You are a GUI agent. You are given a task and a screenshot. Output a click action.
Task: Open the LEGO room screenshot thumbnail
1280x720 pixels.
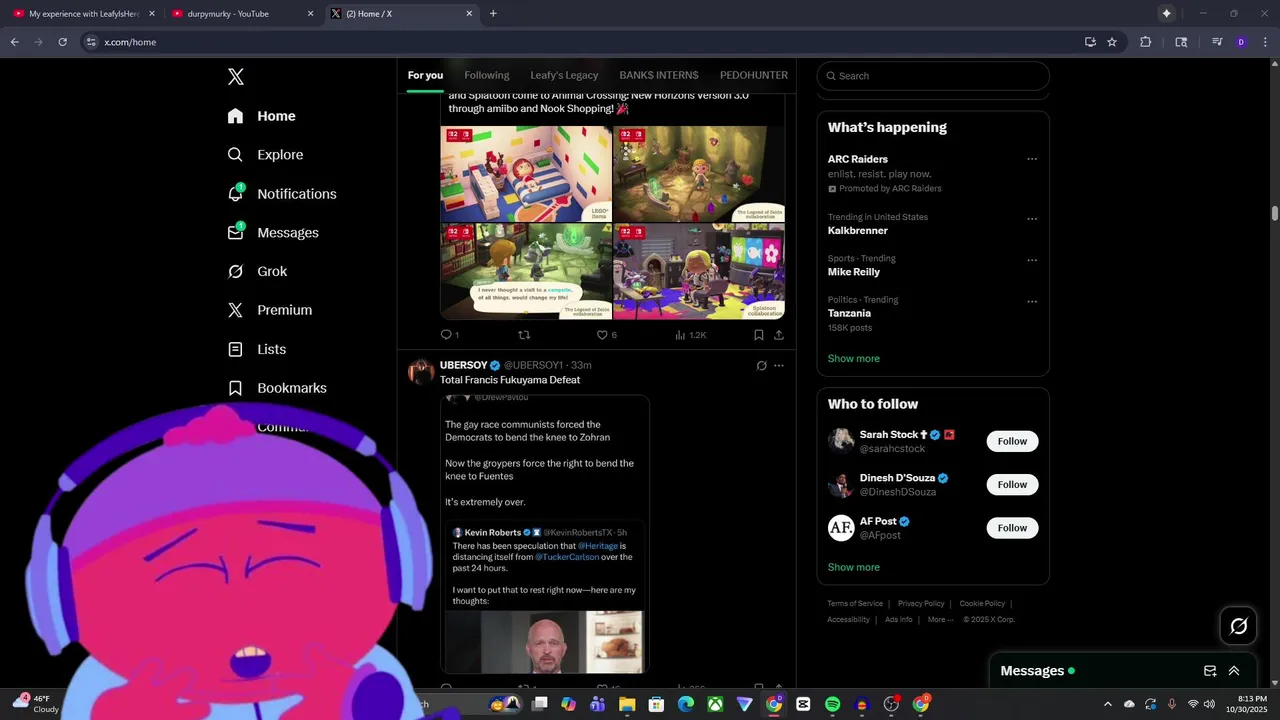(526, 173)
